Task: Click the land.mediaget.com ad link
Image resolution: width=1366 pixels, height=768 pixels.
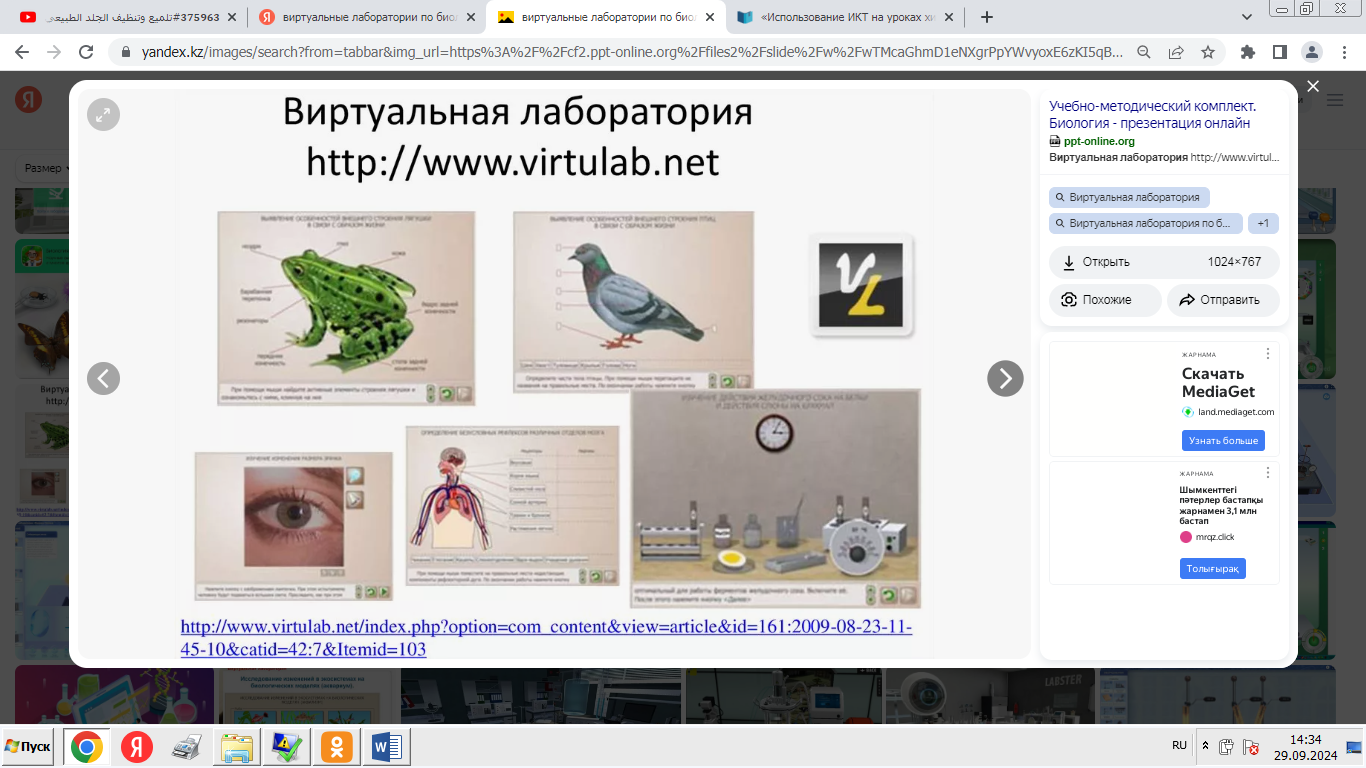Action: point(1236,412)
